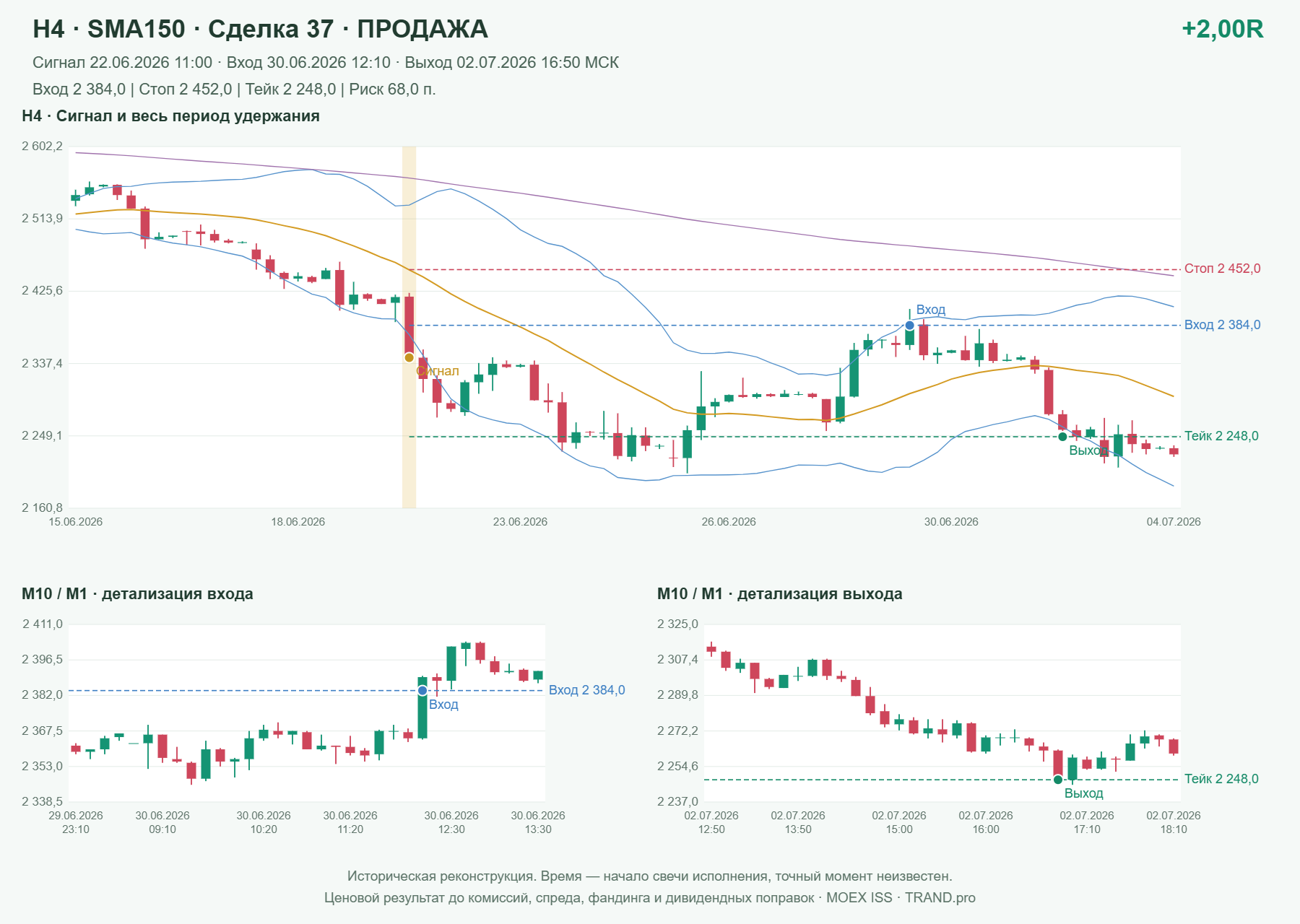Click the green Выход dot on the H4 chart
Viewport: 1300px width, 924px height.
point(1062,437)
